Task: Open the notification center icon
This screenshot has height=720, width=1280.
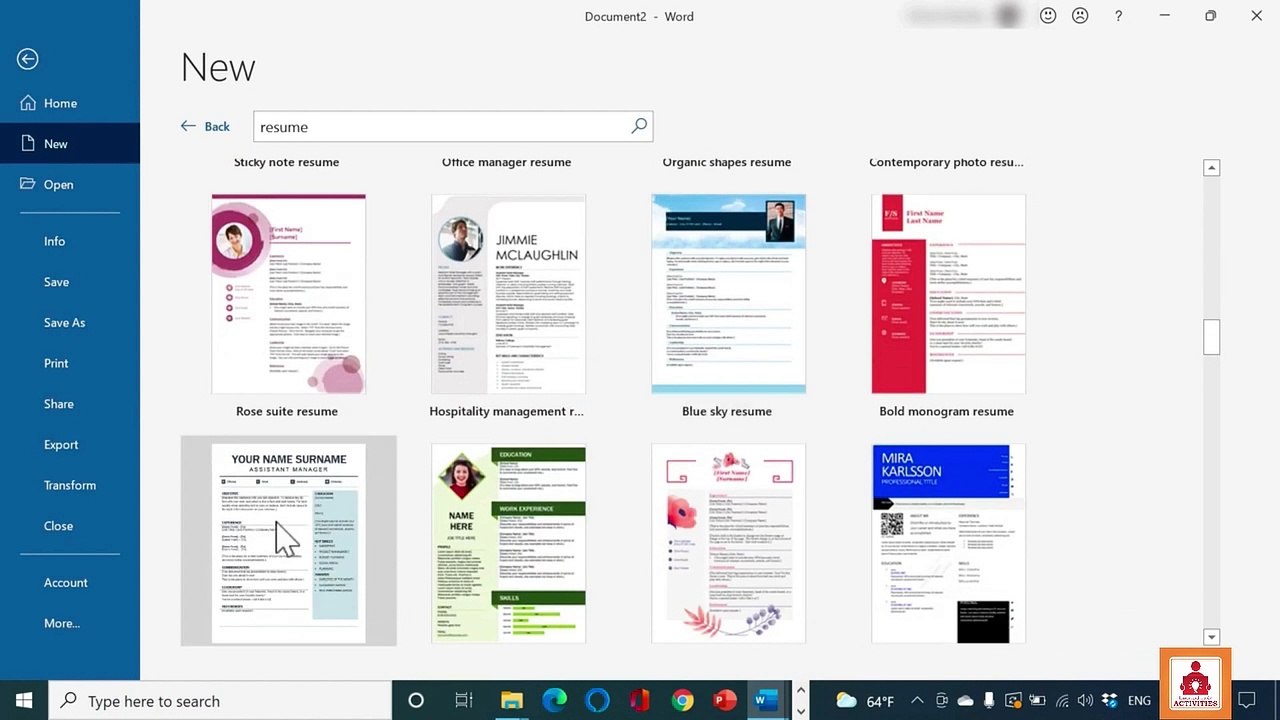Action: (1246, 700)
